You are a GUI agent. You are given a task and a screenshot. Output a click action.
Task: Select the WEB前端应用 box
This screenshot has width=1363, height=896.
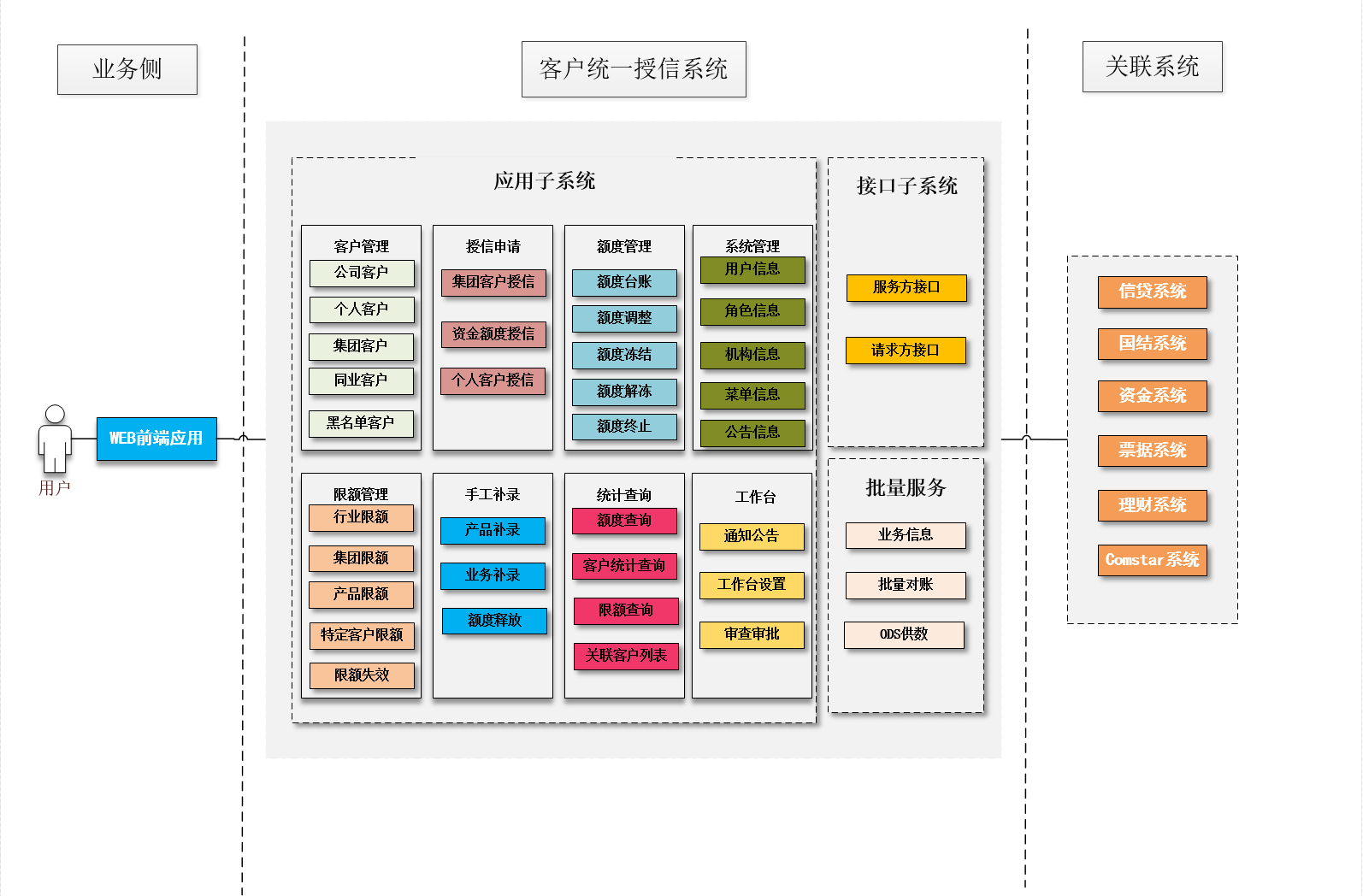pyautogui.click(x=156, y=439)
